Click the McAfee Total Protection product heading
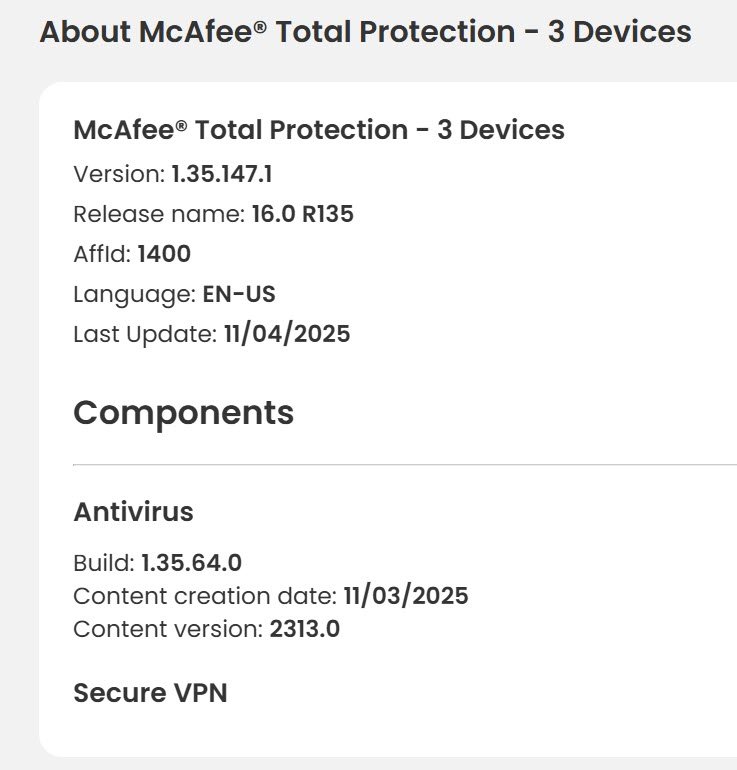Screen dimensions: 737x770 coord(319,130)
